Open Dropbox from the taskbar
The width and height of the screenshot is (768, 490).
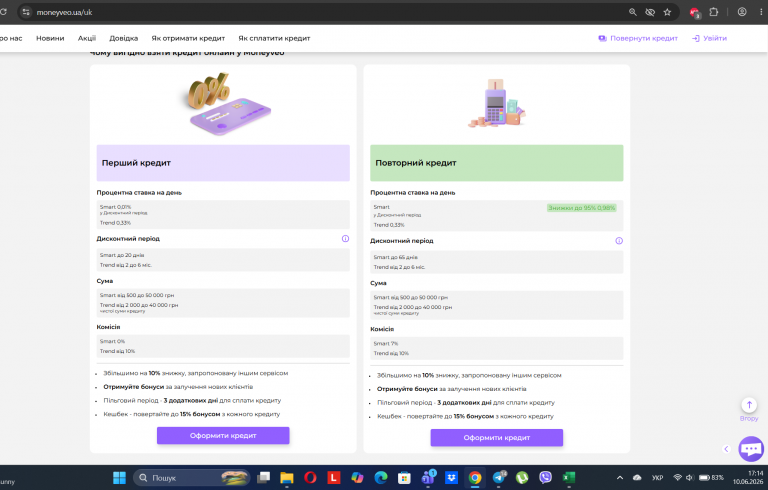click(x=451, y=477)
